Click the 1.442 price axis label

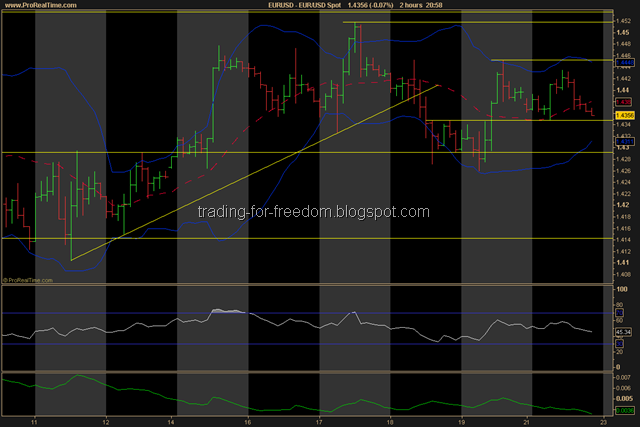624,78
